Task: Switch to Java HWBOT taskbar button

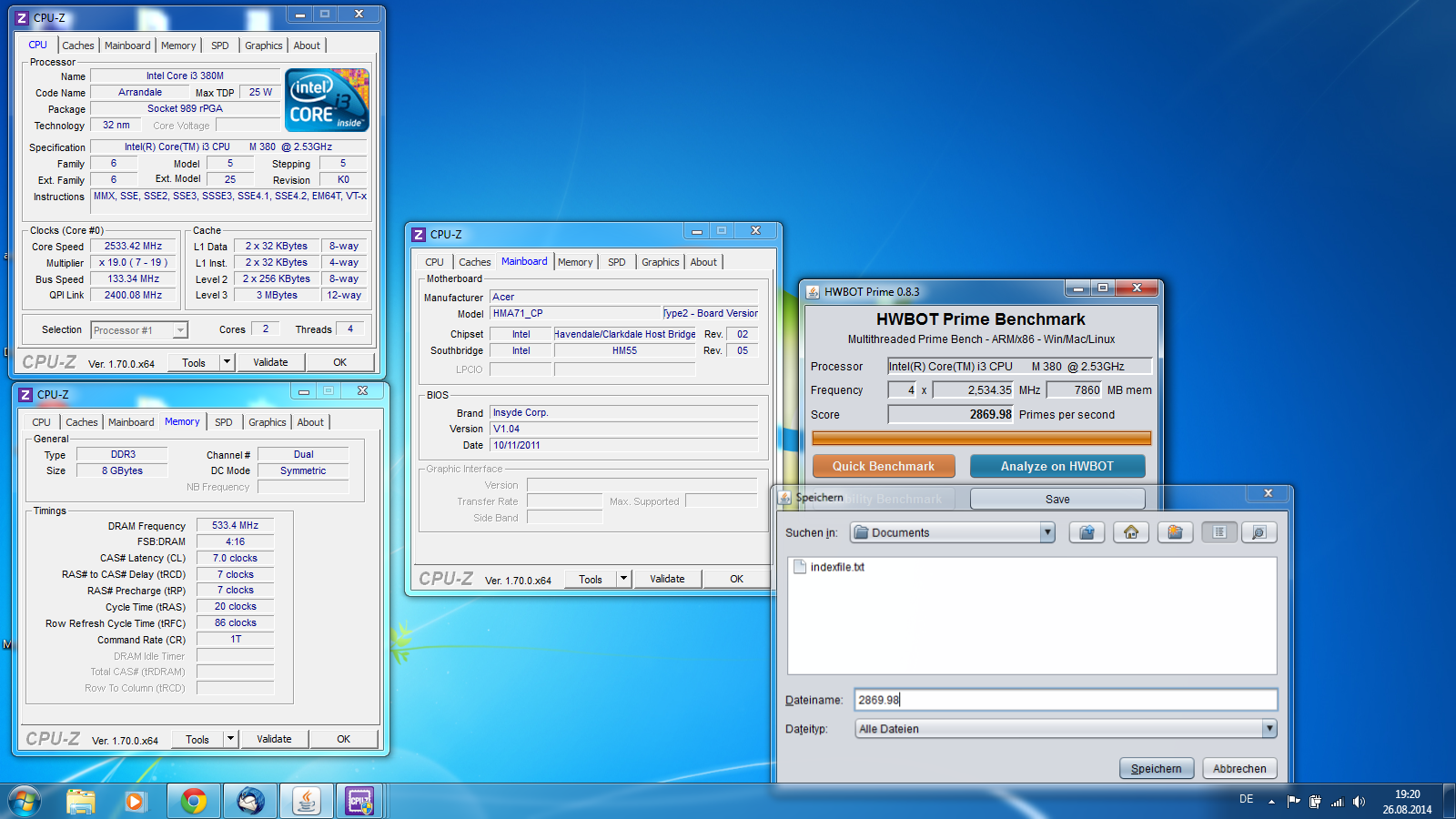Action: (x=307, y=802)
